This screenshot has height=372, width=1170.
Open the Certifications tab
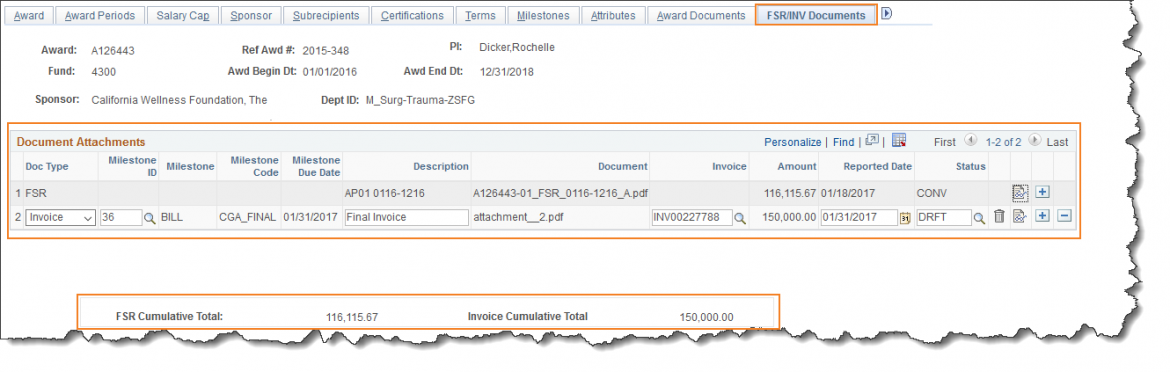[x=412, y=15]
